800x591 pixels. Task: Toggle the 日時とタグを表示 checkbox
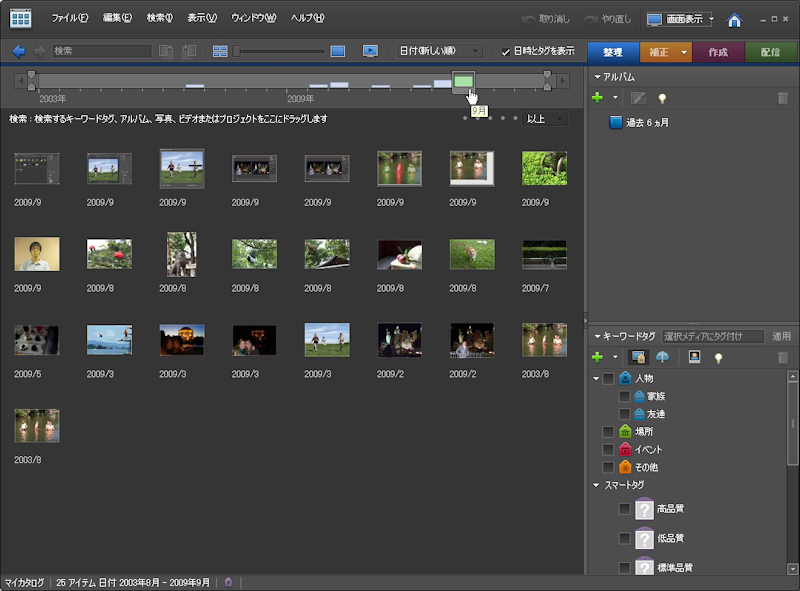tap(506, 51)
